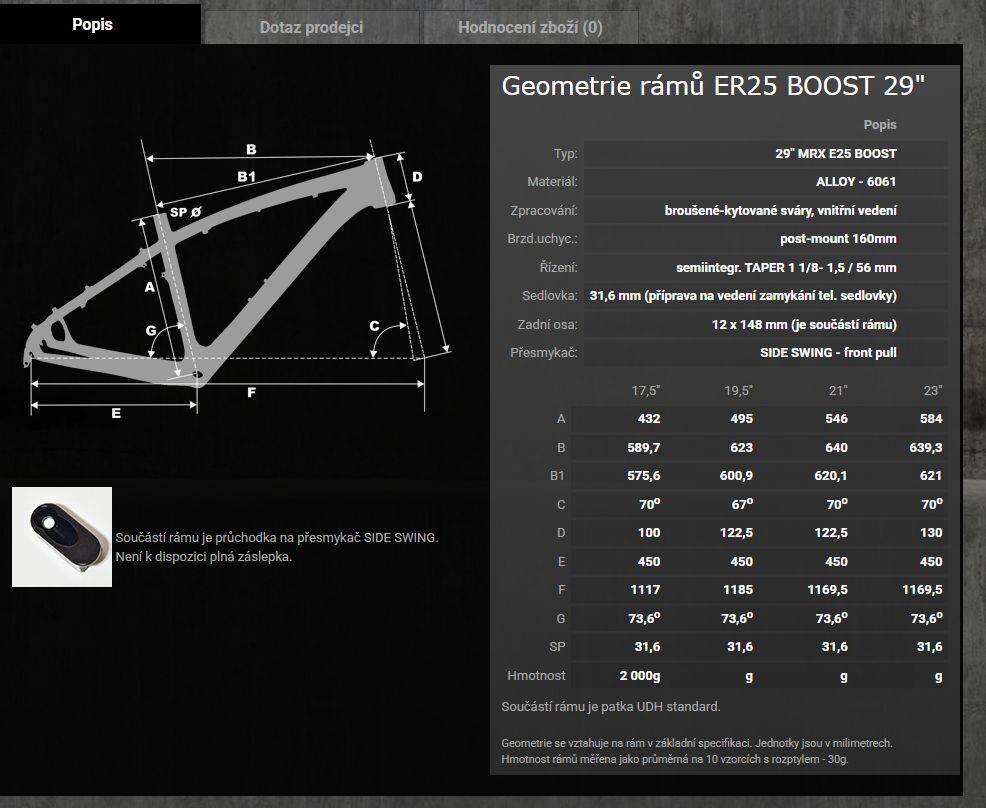Click the SP Ø seatpost label
The image size is (986, 808).
pos(186,212)
